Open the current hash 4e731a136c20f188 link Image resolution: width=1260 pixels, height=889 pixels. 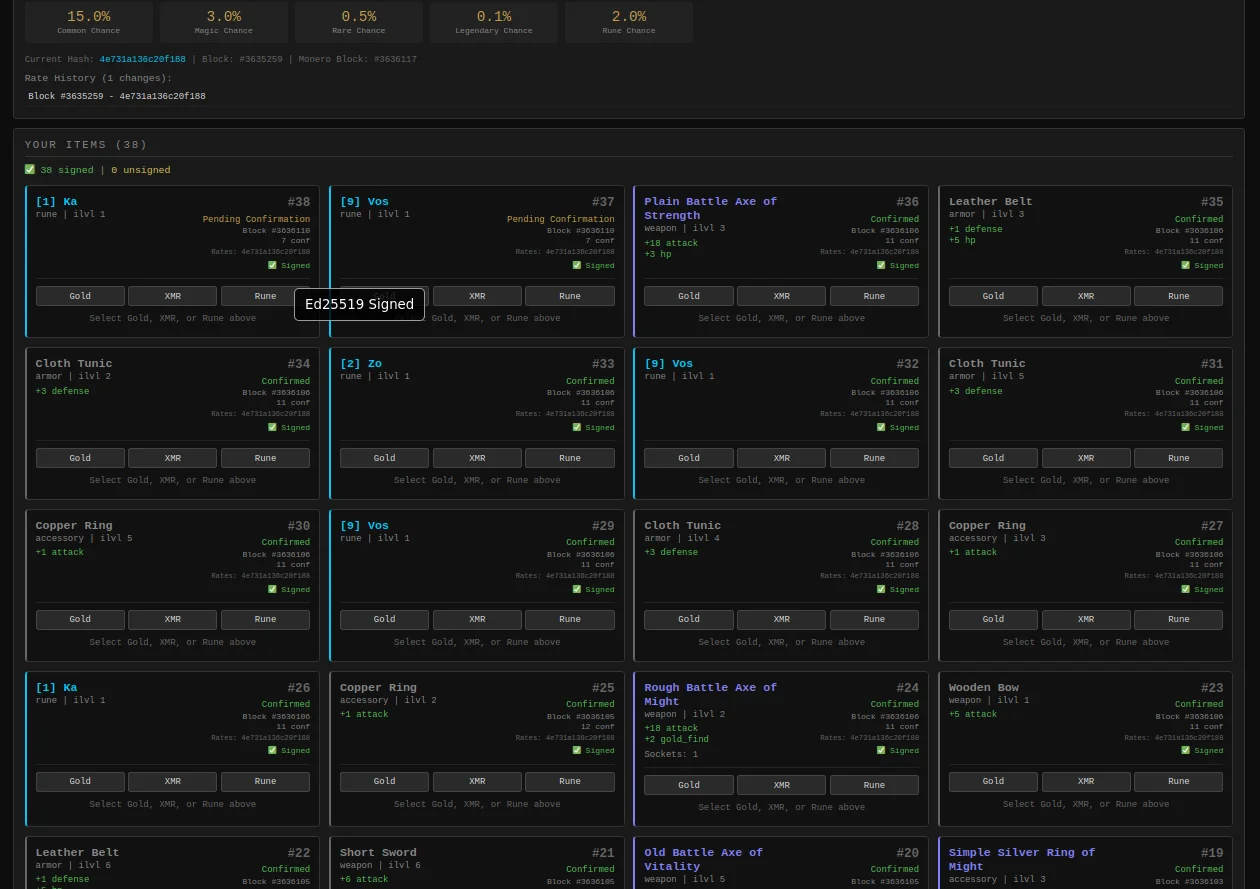click(142, 60)
